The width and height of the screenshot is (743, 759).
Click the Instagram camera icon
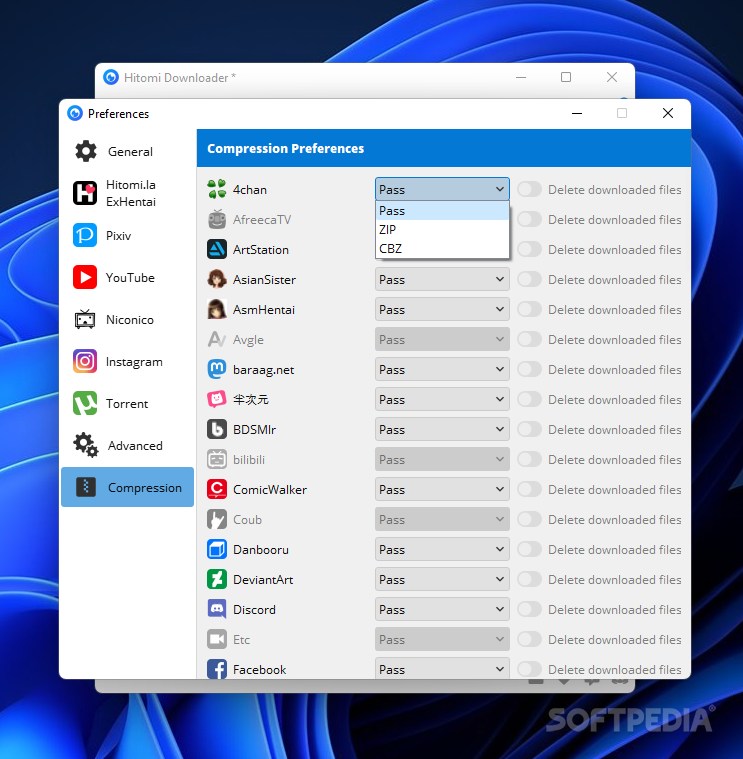[x=85, y=361]
